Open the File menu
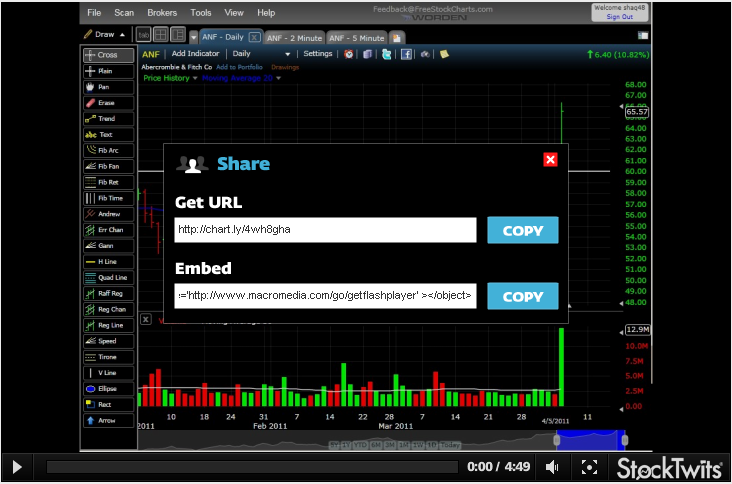 pyautogui.click(x=94, y=13)
